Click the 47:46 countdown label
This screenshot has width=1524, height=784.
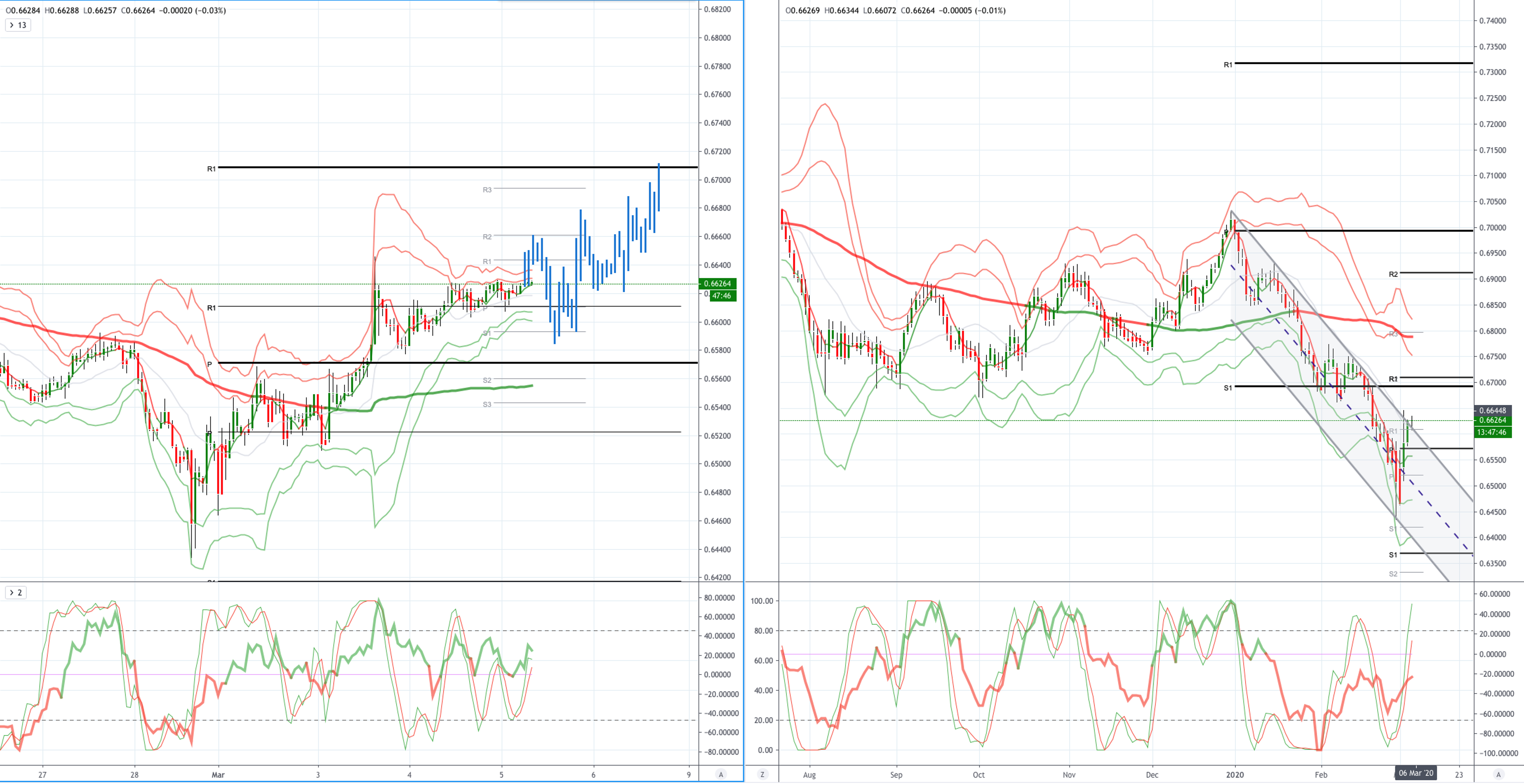(722, 295)
